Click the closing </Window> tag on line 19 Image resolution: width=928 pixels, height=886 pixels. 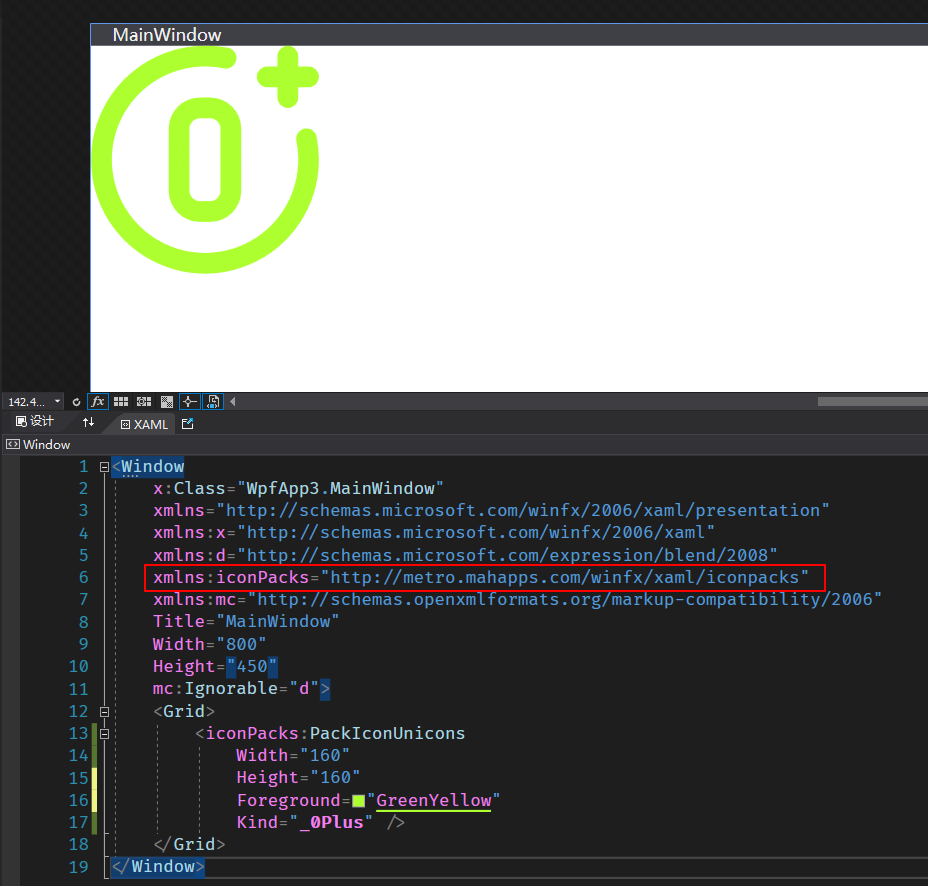coord(158,866)
